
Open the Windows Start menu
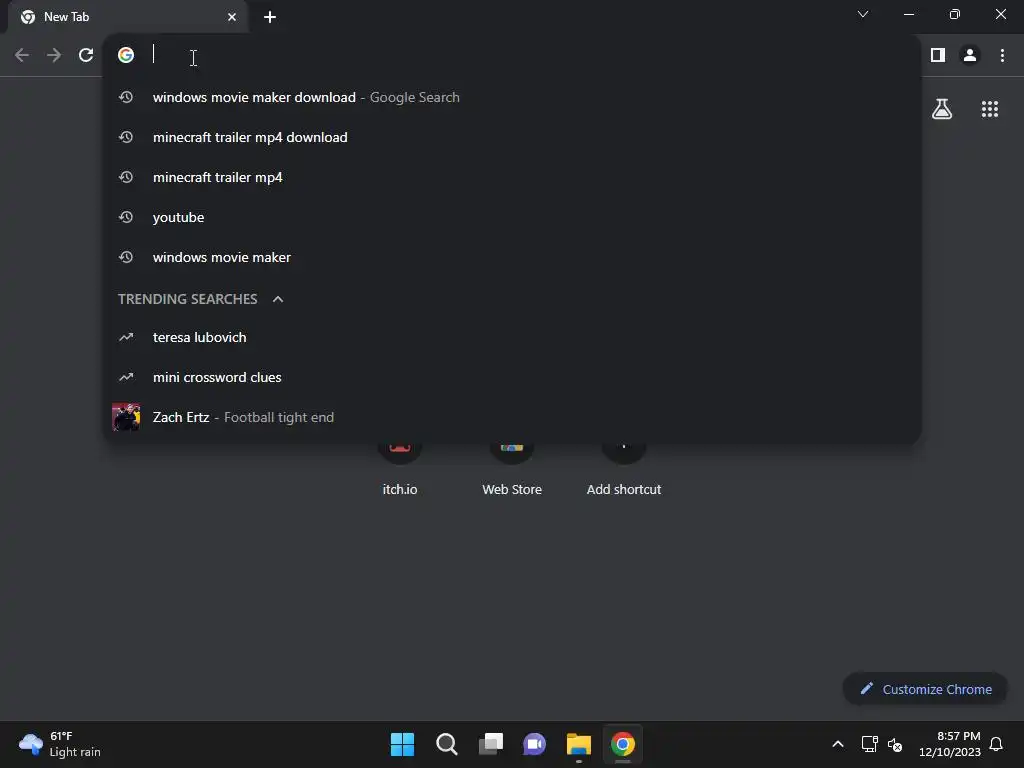coord(402,744)
